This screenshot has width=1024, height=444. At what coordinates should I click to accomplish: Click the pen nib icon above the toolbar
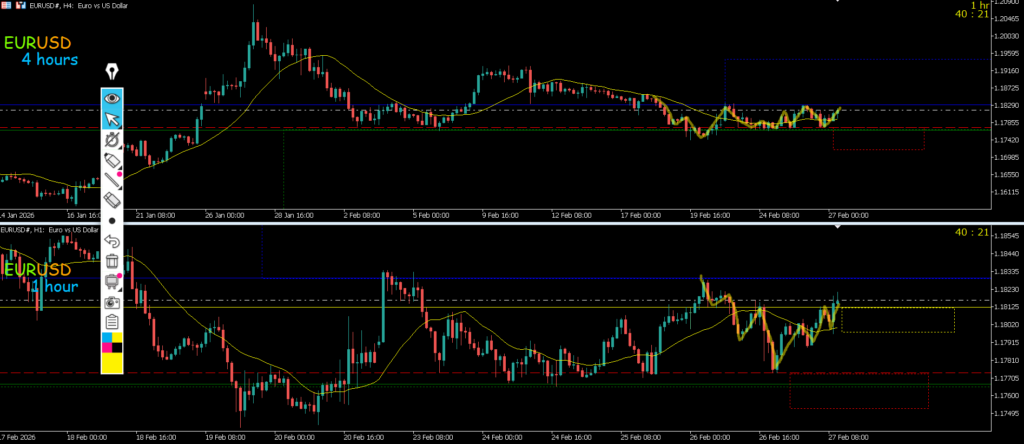pos(112,73)
